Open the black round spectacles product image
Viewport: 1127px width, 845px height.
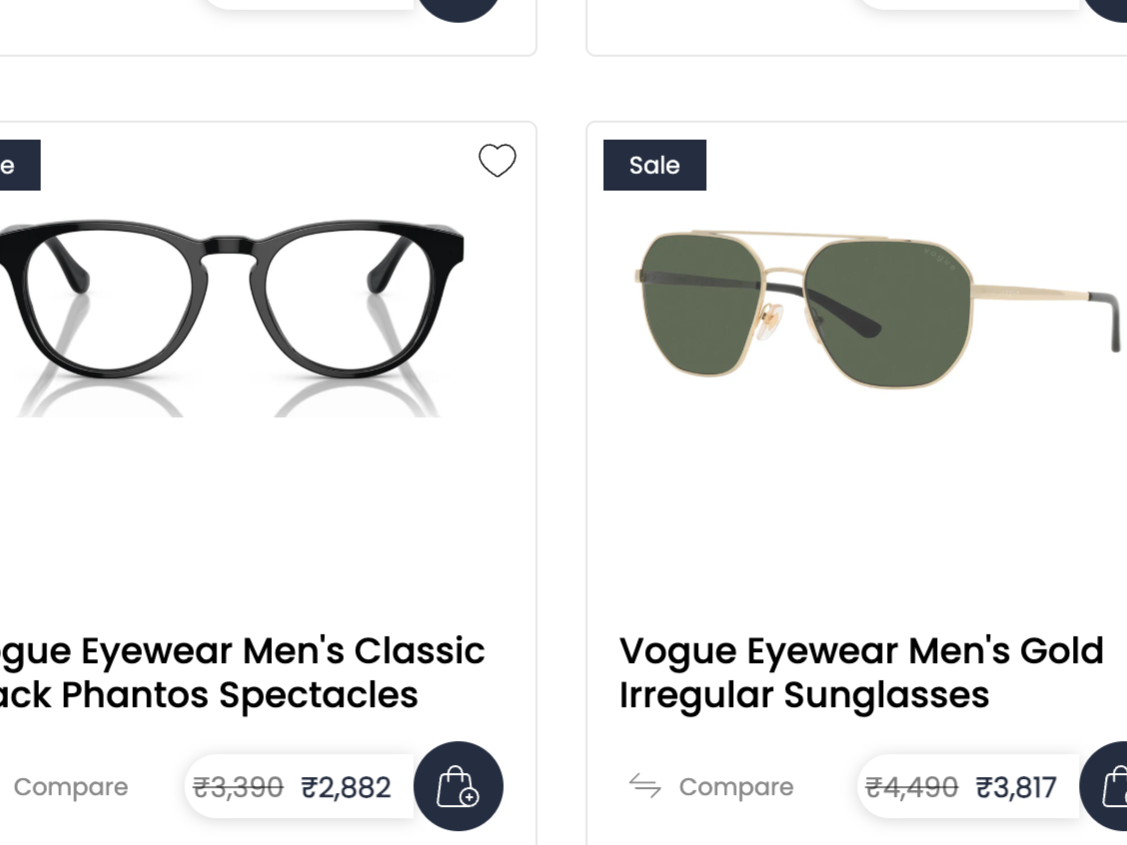(231, 318)
